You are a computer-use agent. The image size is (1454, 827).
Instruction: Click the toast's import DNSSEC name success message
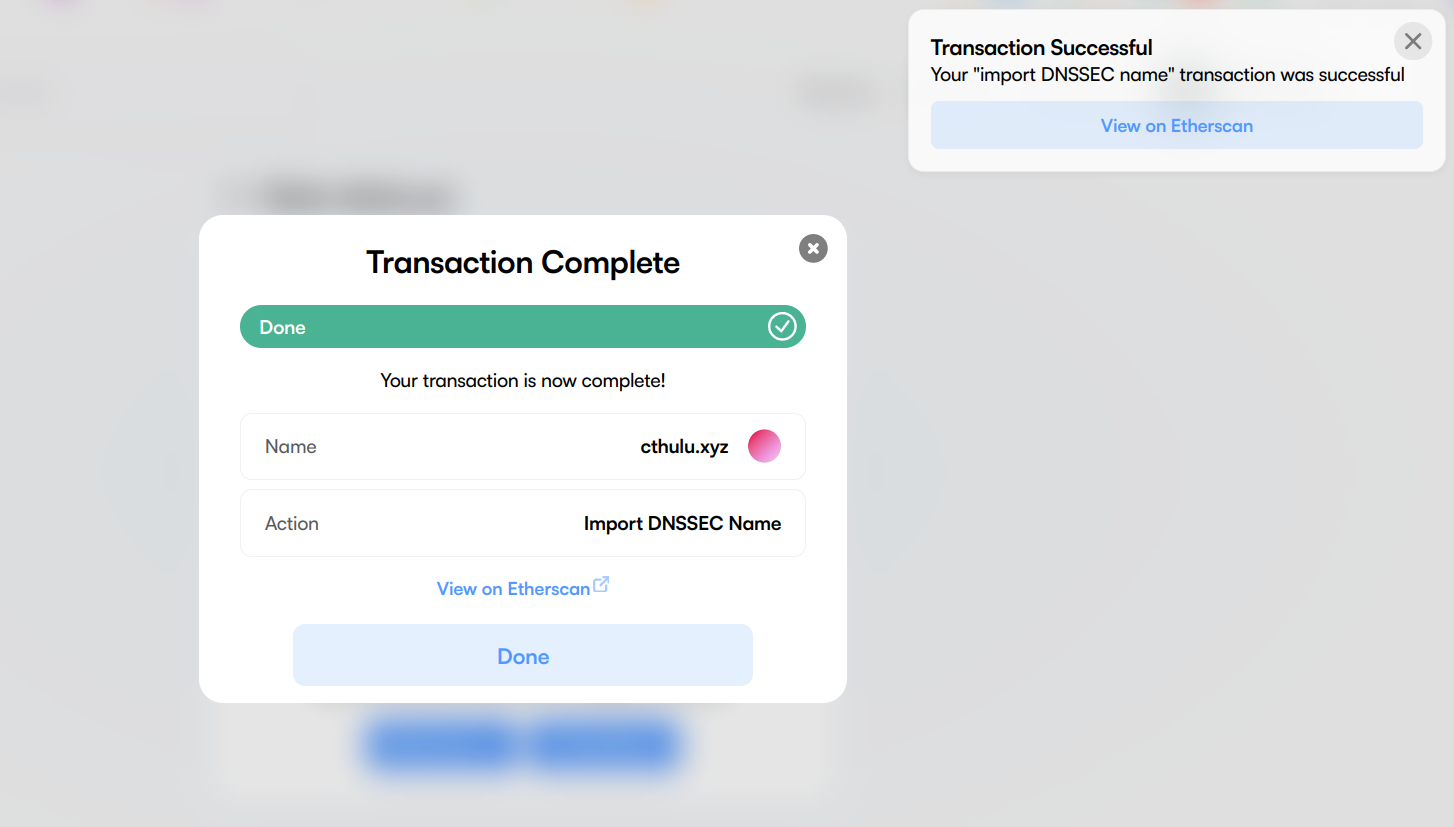point(1167,75)
